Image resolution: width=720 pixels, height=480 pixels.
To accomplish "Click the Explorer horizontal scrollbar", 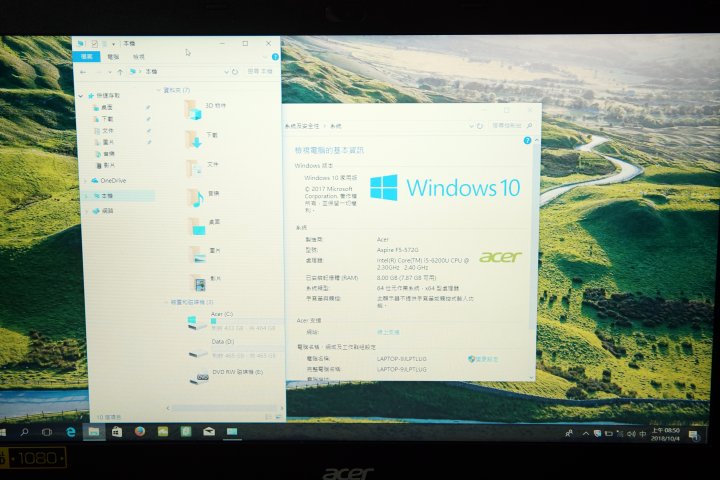I will pyautogui.click(x=225, y=408).
